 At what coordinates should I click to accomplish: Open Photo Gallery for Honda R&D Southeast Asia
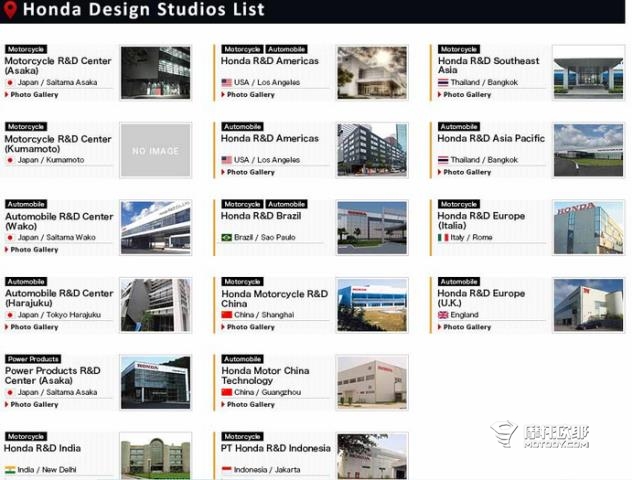point(465,94)
